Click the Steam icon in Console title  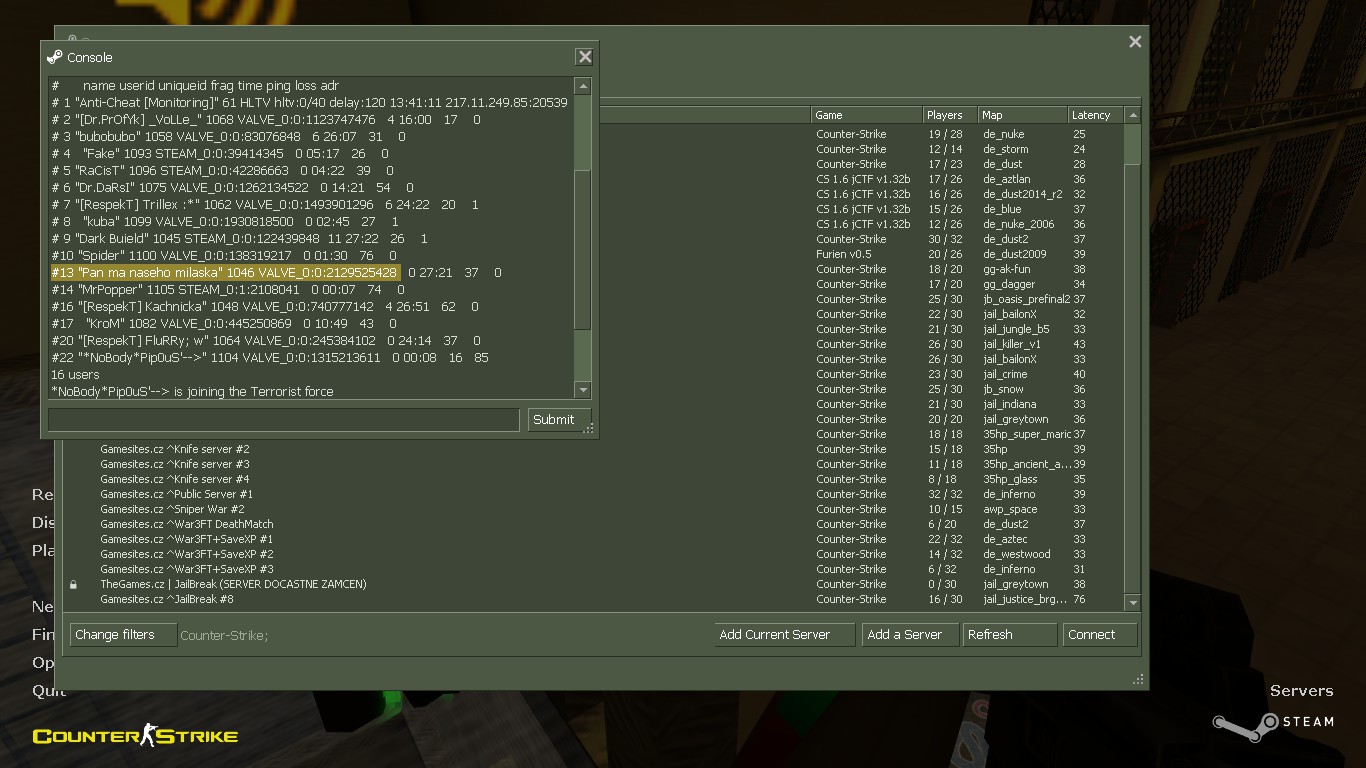(x=55, y=57)
